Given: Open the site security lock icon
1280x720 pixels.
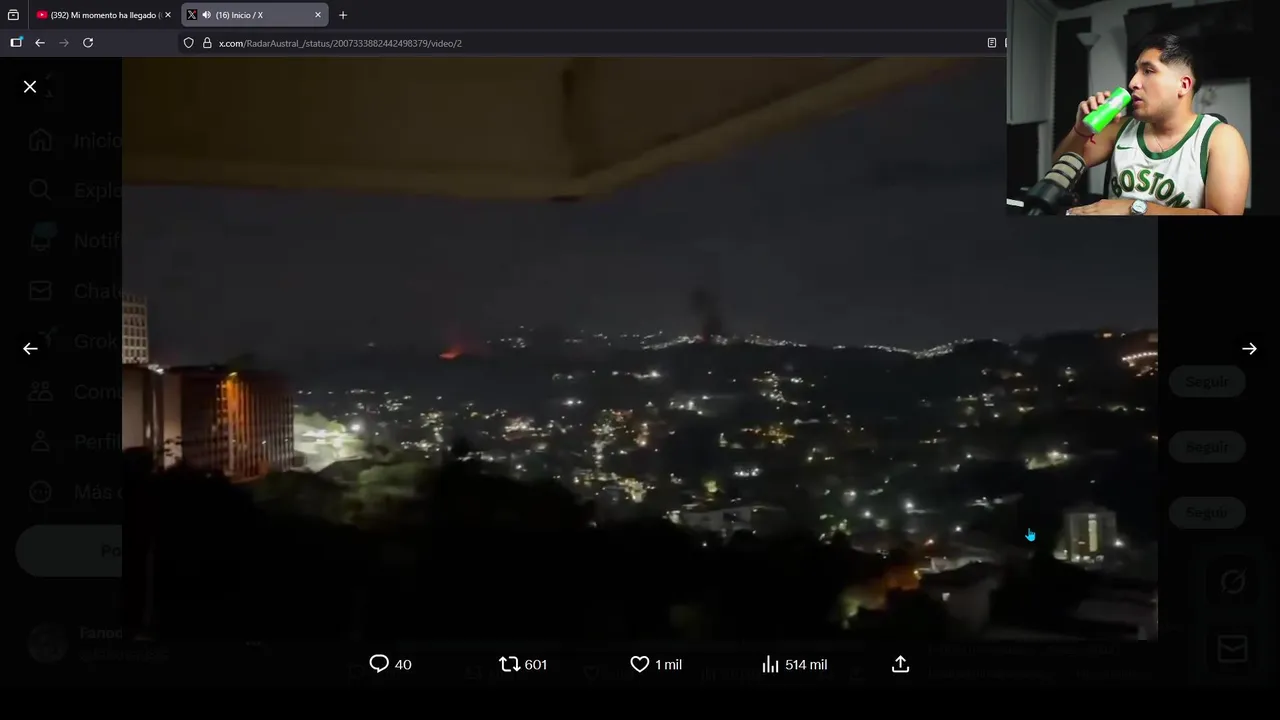Looking at the screenshot, I should point(207,43).
